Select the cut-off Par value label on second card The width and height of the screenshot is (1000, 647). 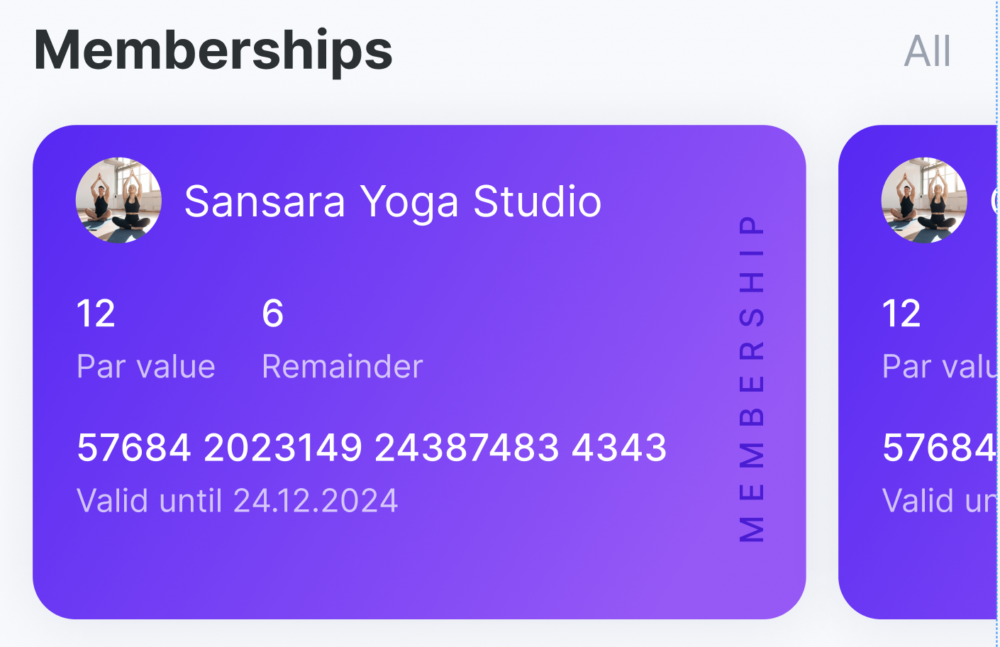(939, 367)
